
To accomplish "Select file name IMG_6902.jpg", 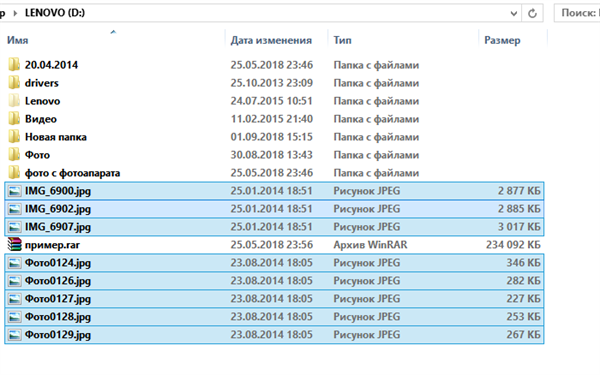I will click(x=58, y=209).
